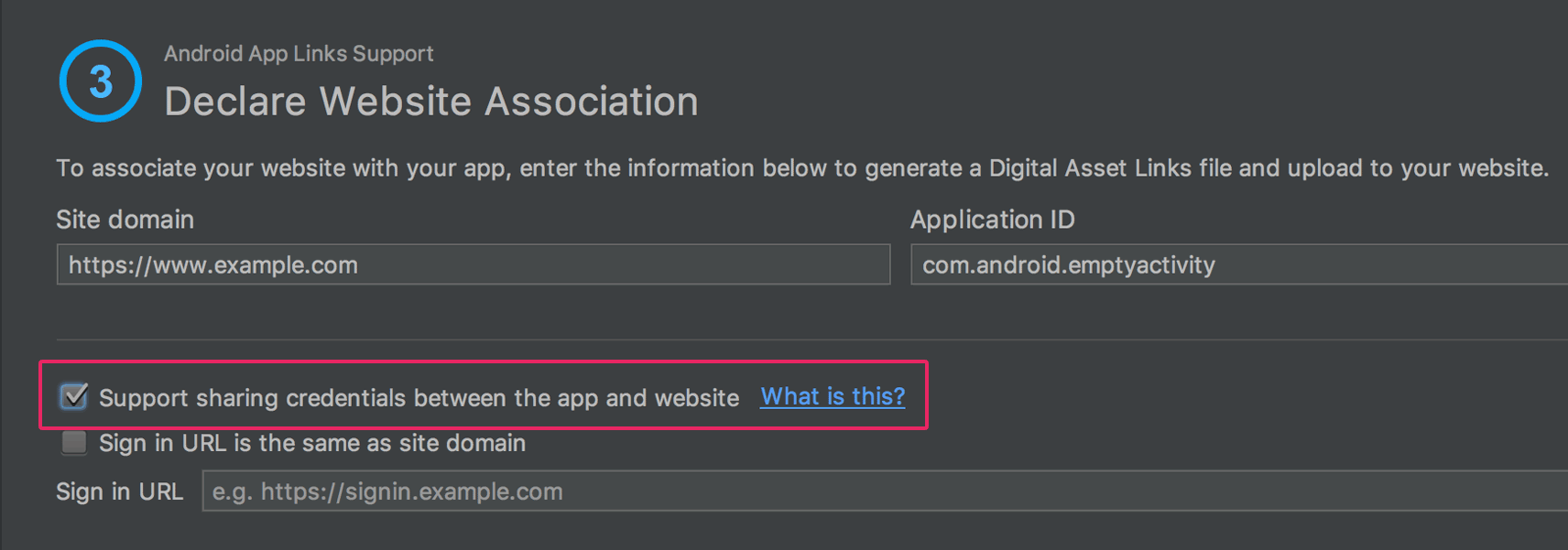1568x550 pixels.
Task: Click the https://www.example.com text
Action: point(212,265)
